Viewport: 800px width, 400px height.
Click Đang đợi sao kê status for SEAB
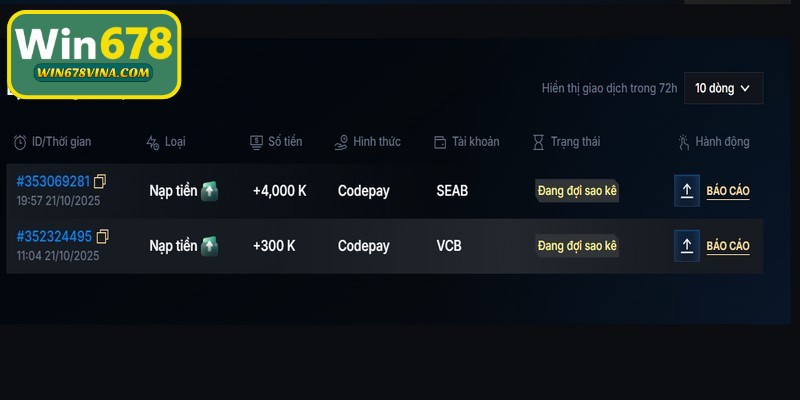pos(577,191)
